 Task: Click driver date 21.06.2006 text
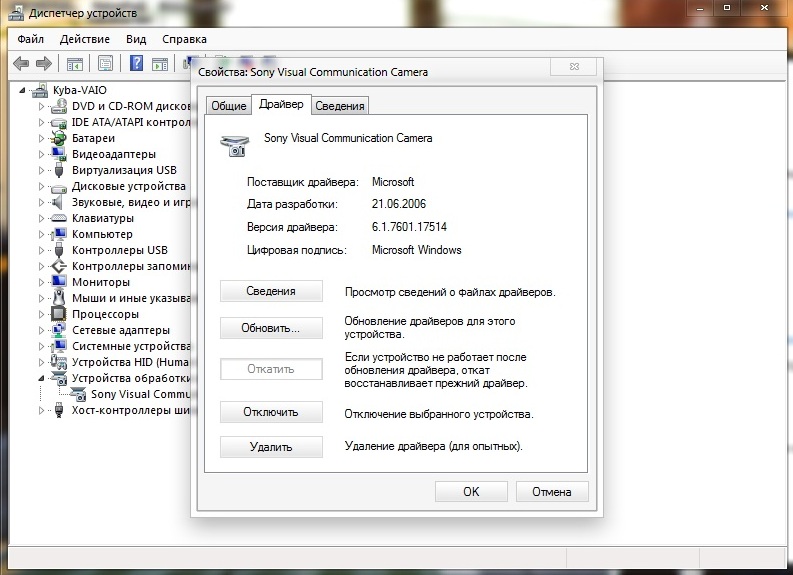(399, 204)
